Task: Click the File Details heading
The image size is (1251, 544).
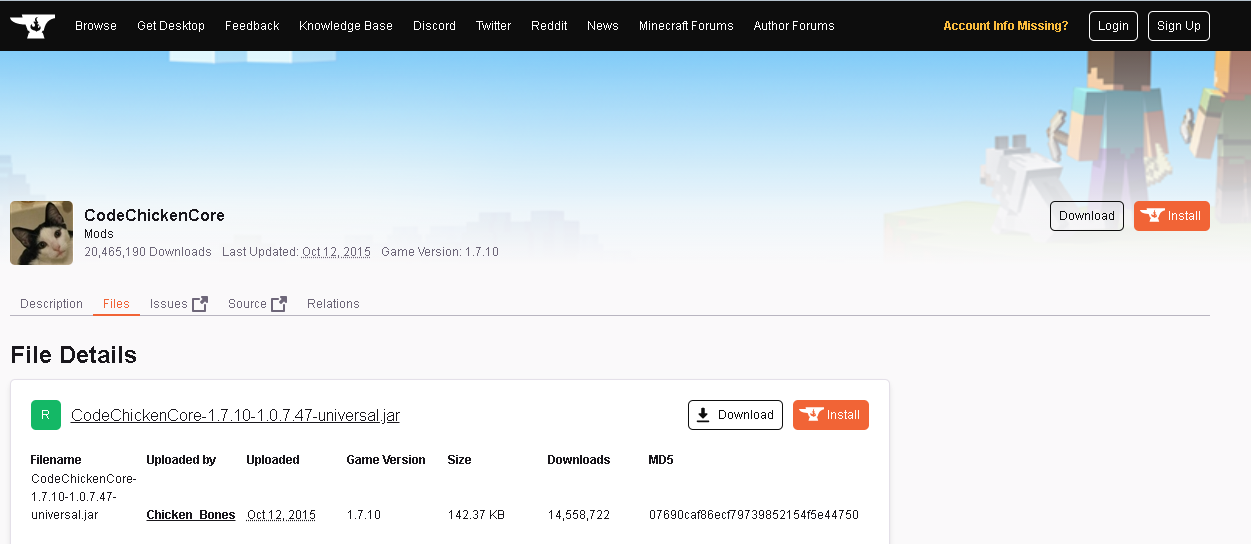Action: pos(73,355)
